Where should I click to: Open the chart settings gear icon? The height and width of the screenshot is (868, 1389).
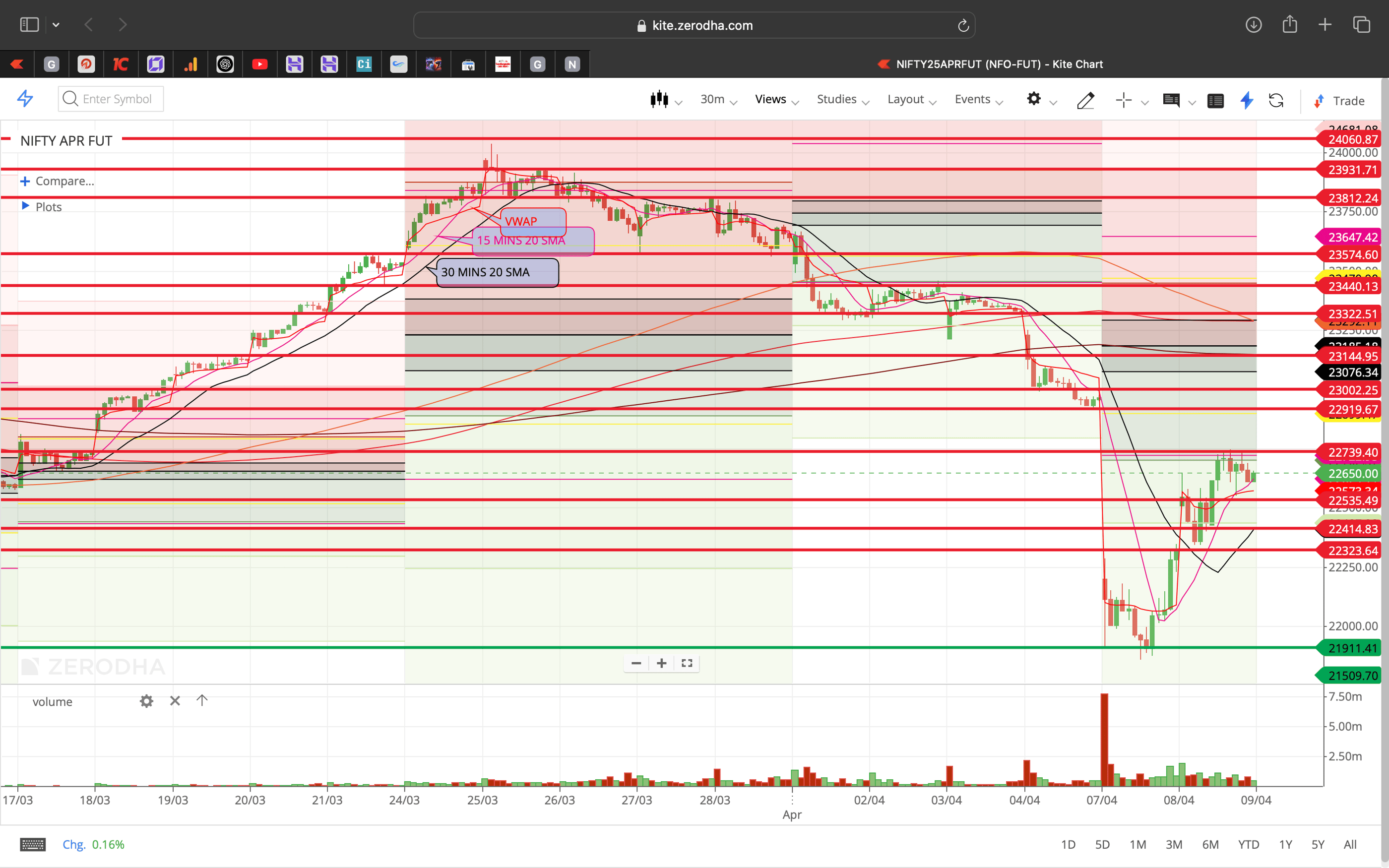point(1035,99)
